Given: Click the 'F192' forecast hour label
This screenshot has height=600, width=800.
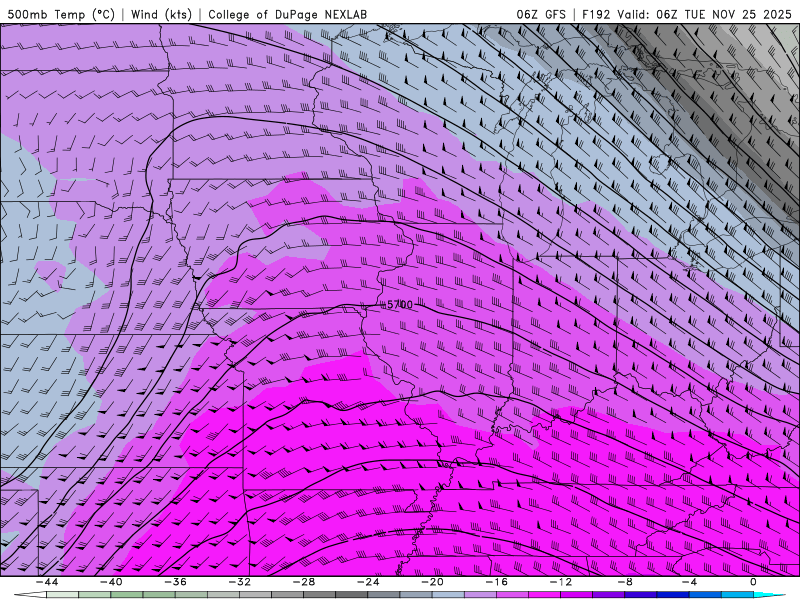Looking at the screenshot, I should 596,14.
